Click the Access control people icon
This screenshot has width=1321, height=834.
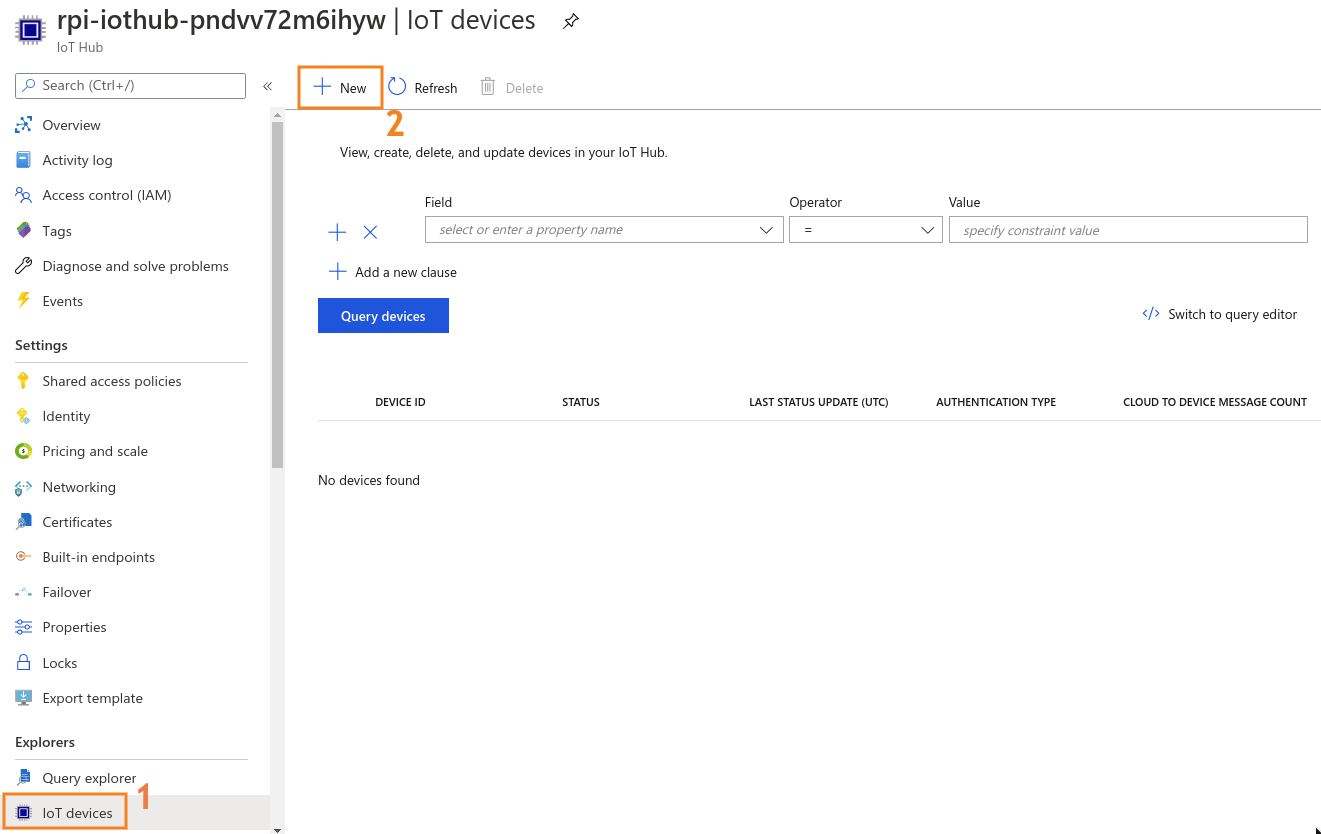tap(24, 195)
